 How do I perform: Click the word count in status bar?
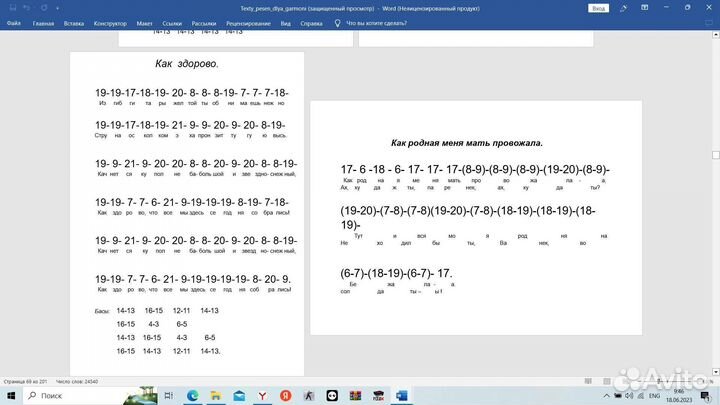[x=75, y=381]
